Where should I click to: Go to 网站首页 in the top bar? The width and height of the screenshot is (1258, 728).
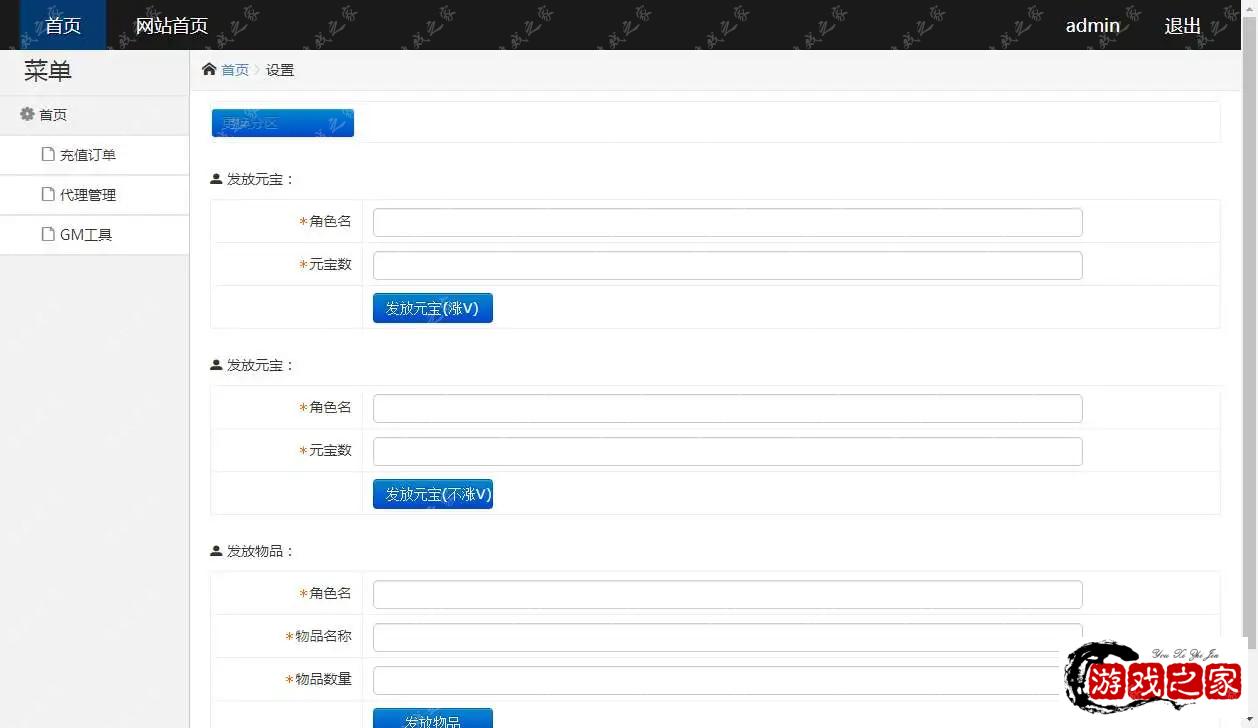pos(171,25)
